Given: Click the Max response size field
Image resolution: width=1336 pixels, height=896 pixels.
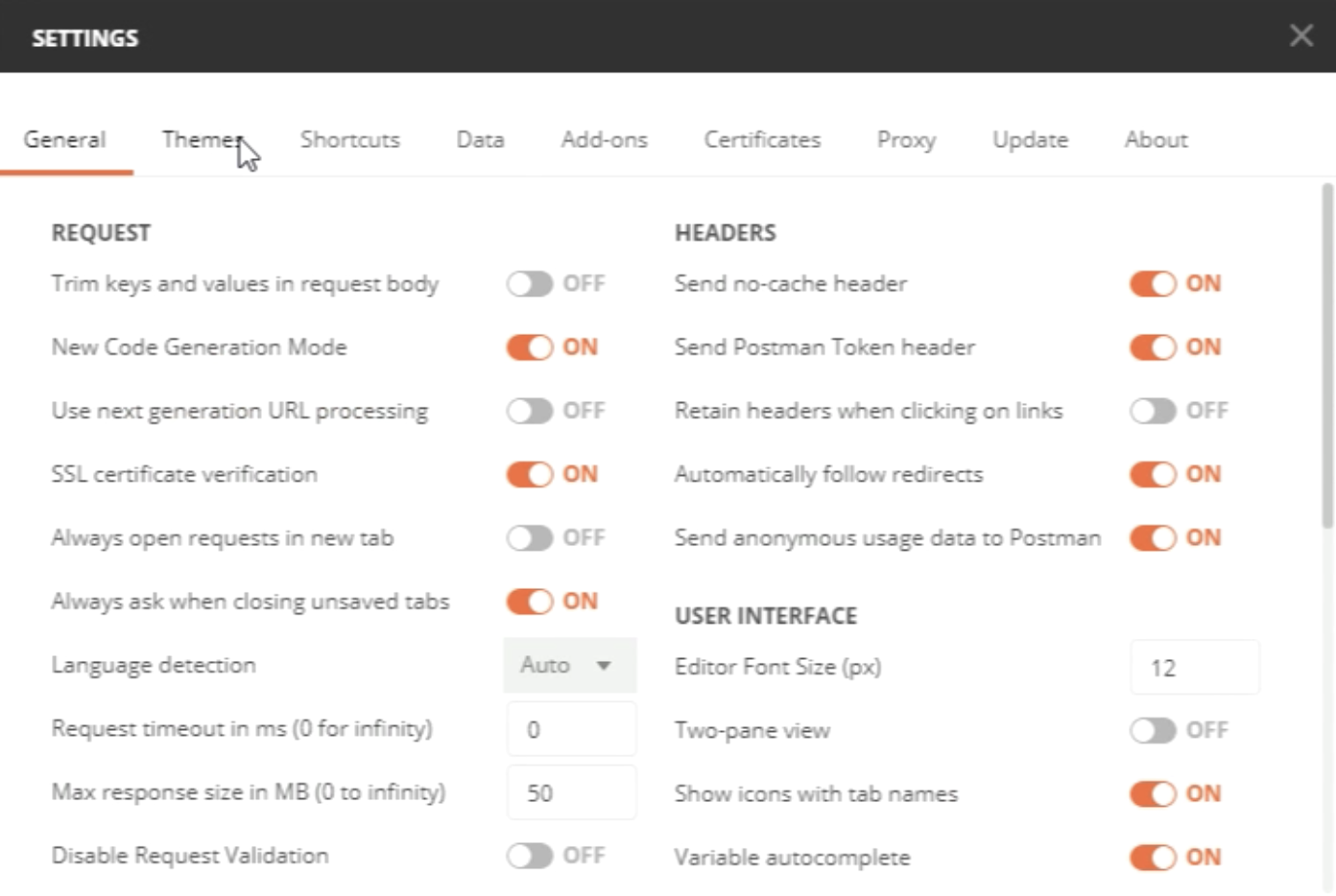Looking at the screenshot, I should tap(571, 793).
